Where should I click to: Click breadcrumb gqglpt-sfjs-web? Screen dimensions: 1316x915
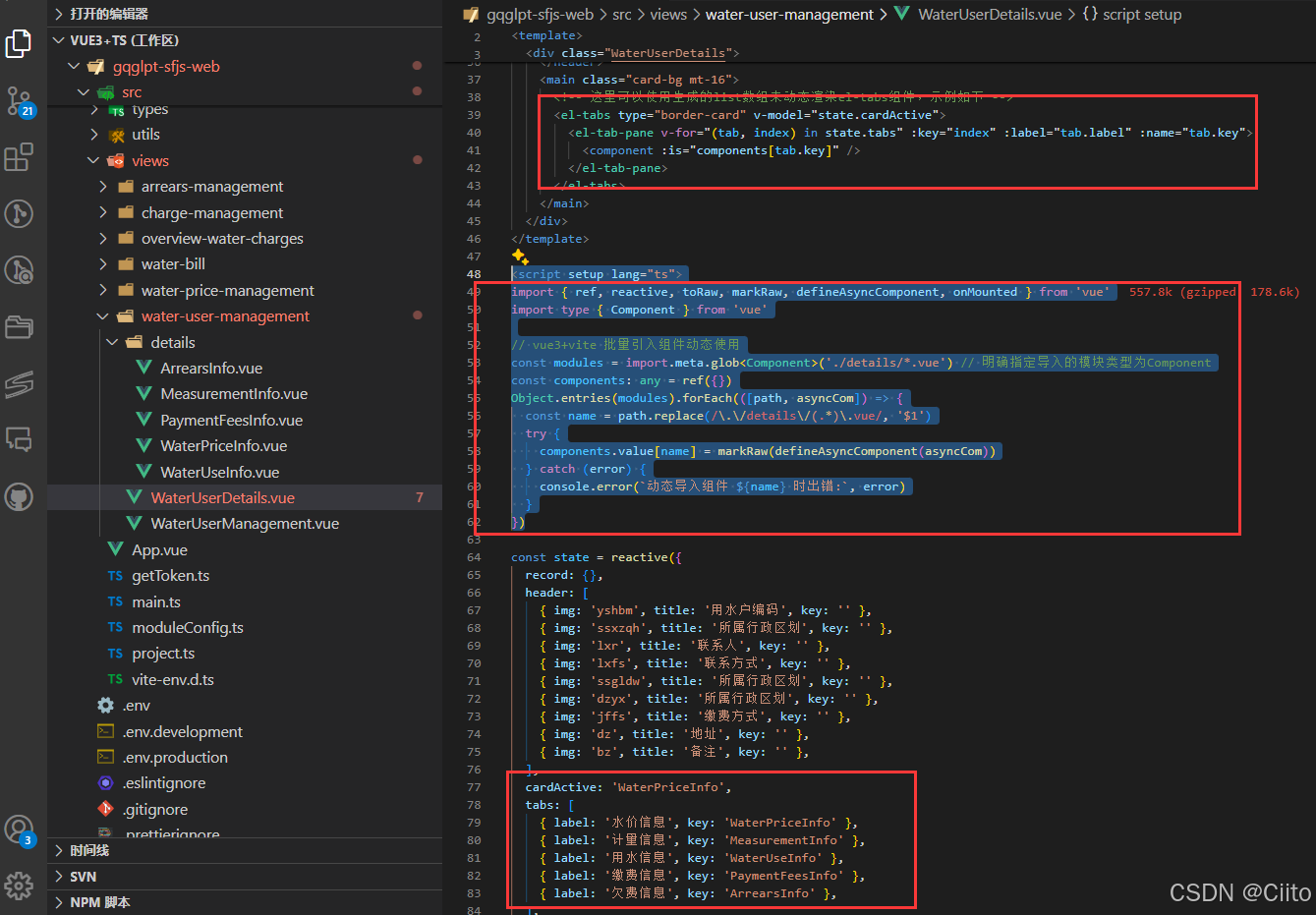pos(540,14)
